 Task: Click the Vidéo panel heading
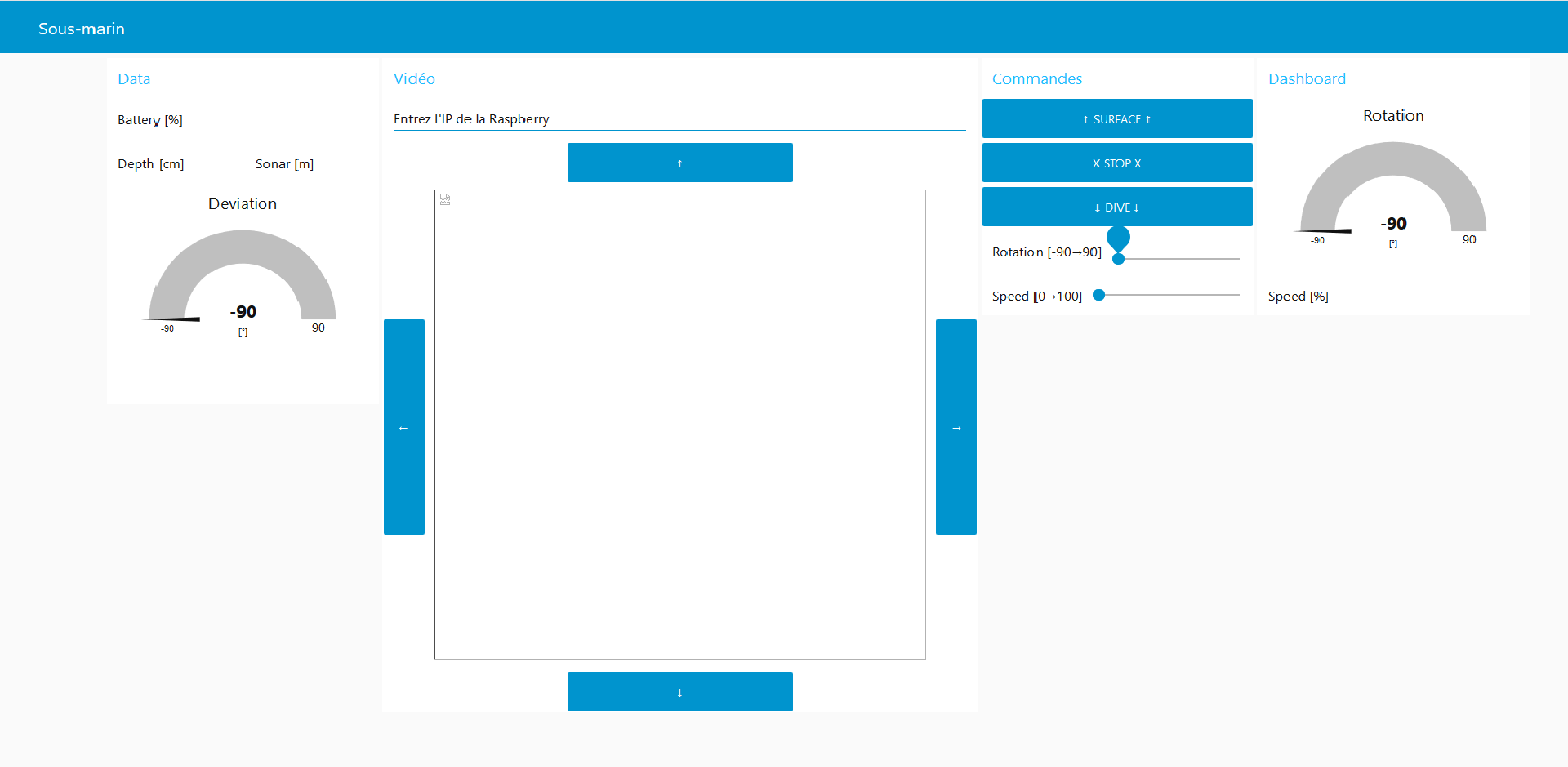tap(414, 78)
